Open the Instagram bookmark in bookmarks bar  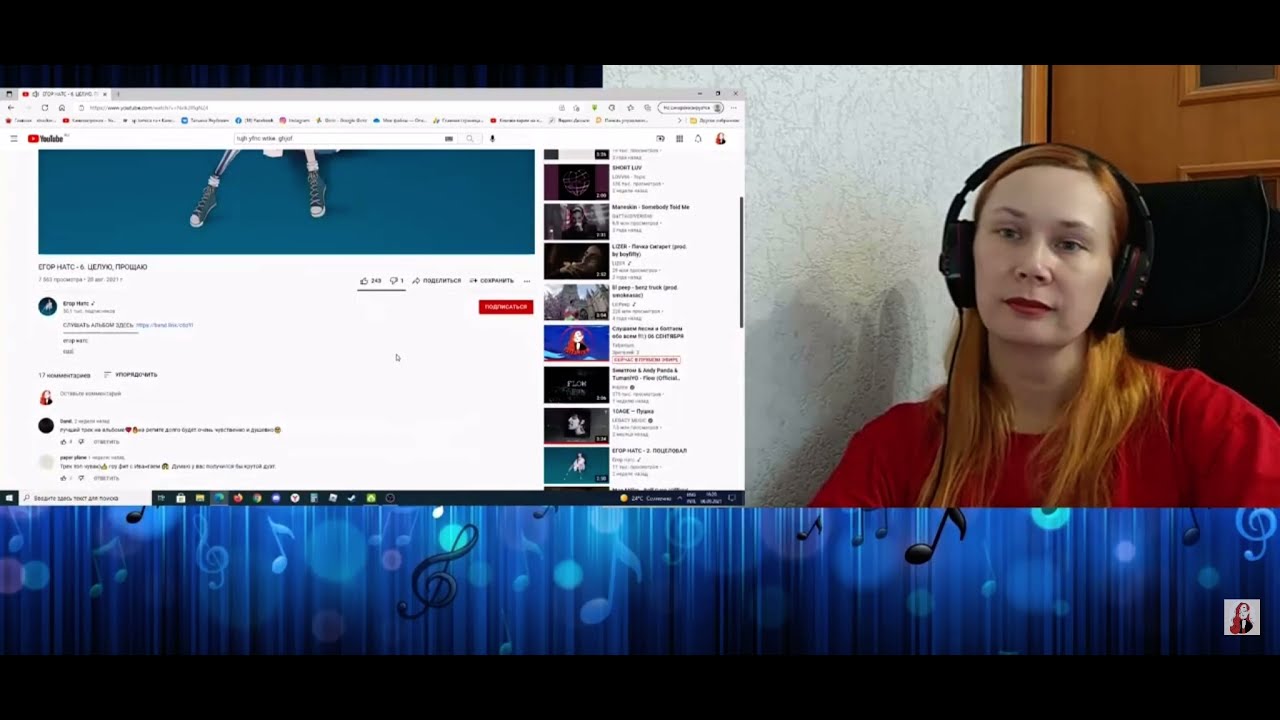[295, 120]
